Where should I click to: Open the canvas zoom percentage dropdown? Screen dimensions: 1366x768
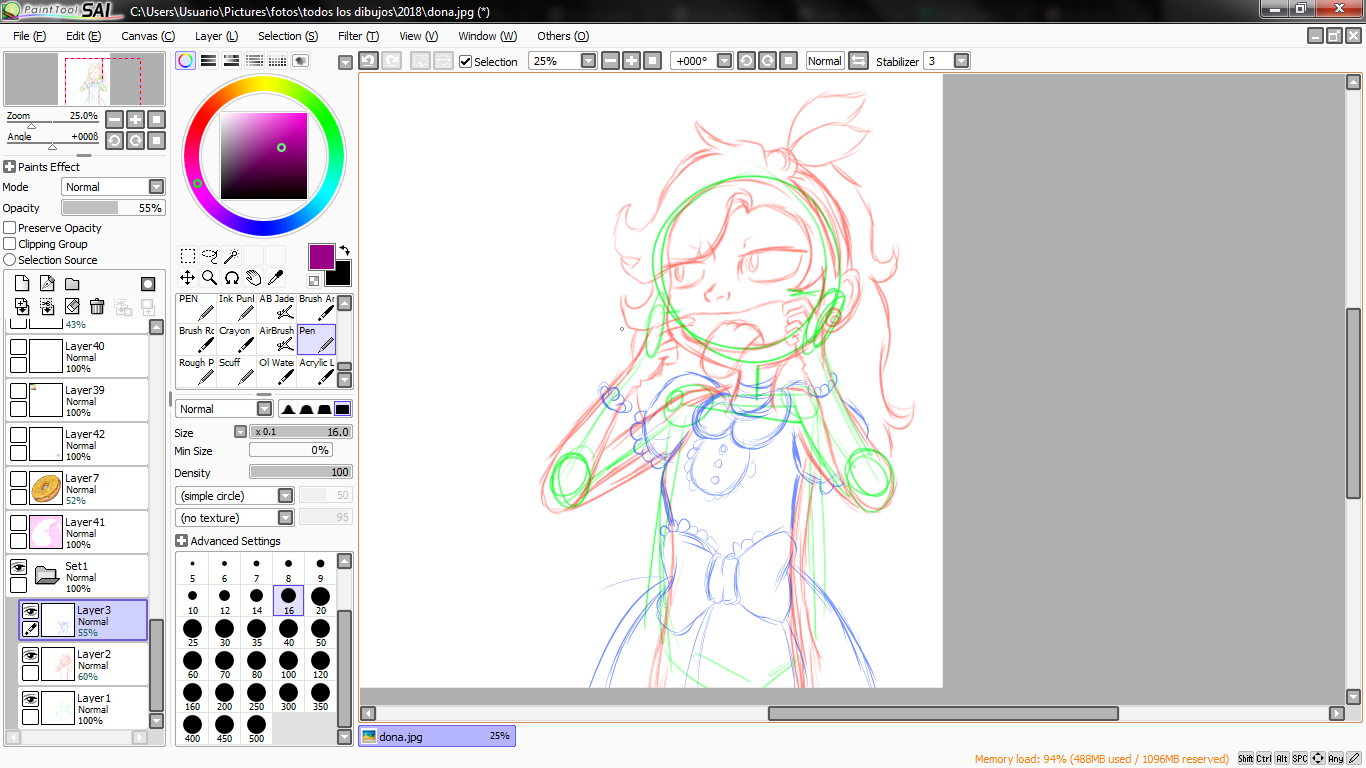(x=588, y=61)
